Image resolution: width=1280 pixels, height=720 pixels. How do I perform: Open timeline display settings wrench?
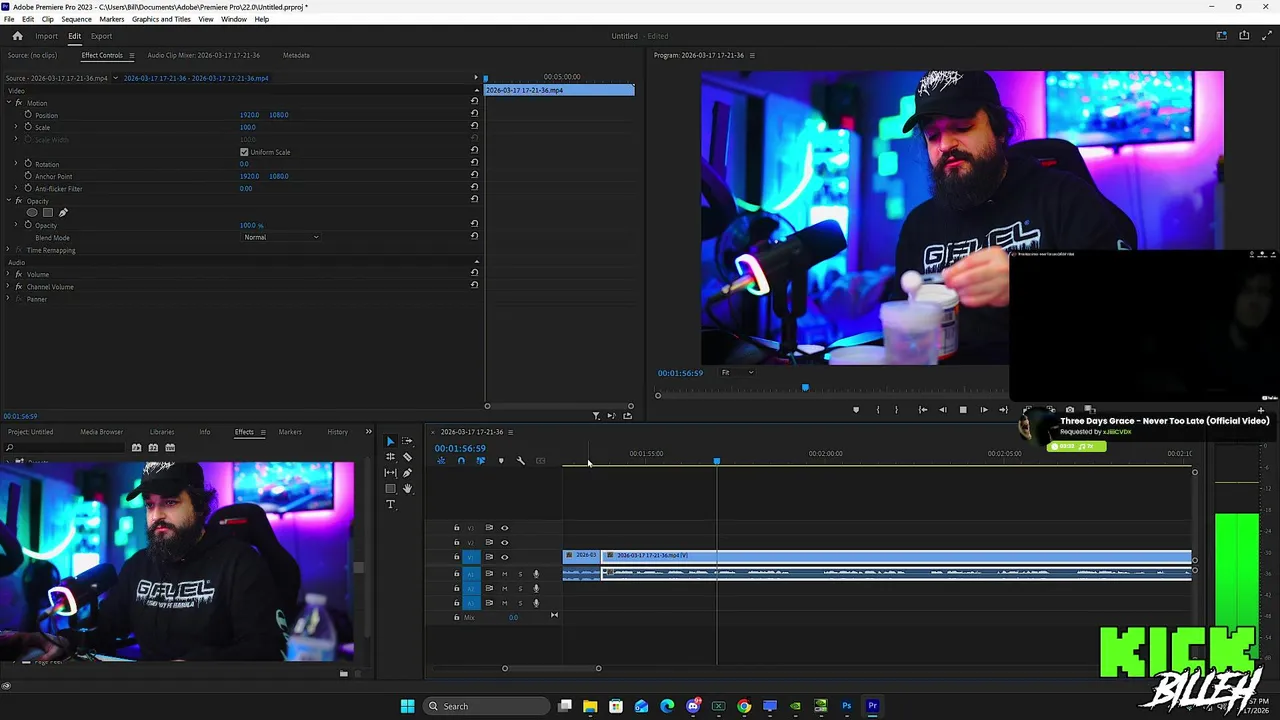pyautogui.click(x=520, y=461)
